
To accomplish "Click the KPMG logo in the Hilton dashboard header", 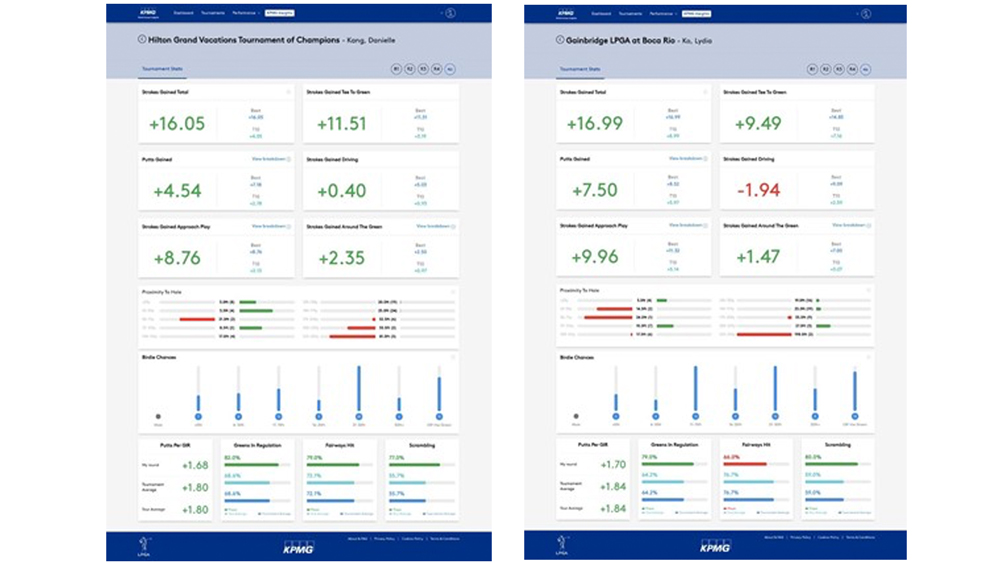I will pos(147,12).
